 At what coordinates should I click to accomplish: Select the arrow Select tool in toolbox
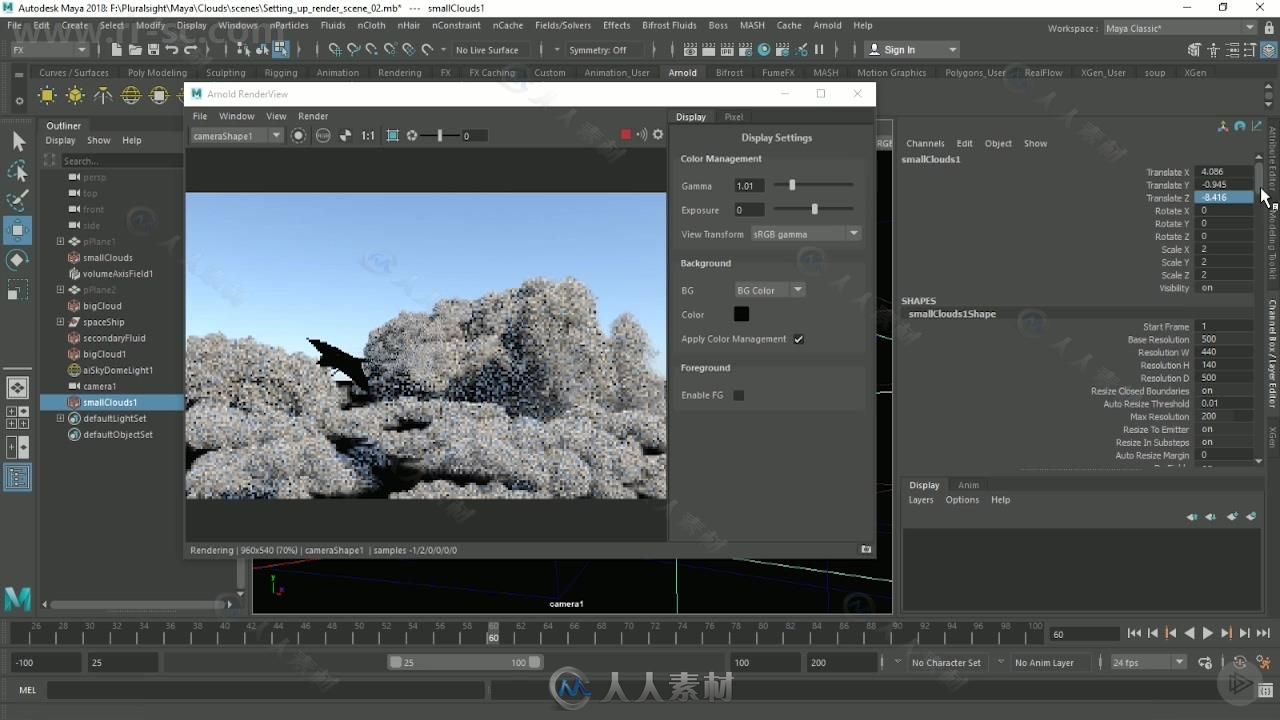[x=18, y=142]
